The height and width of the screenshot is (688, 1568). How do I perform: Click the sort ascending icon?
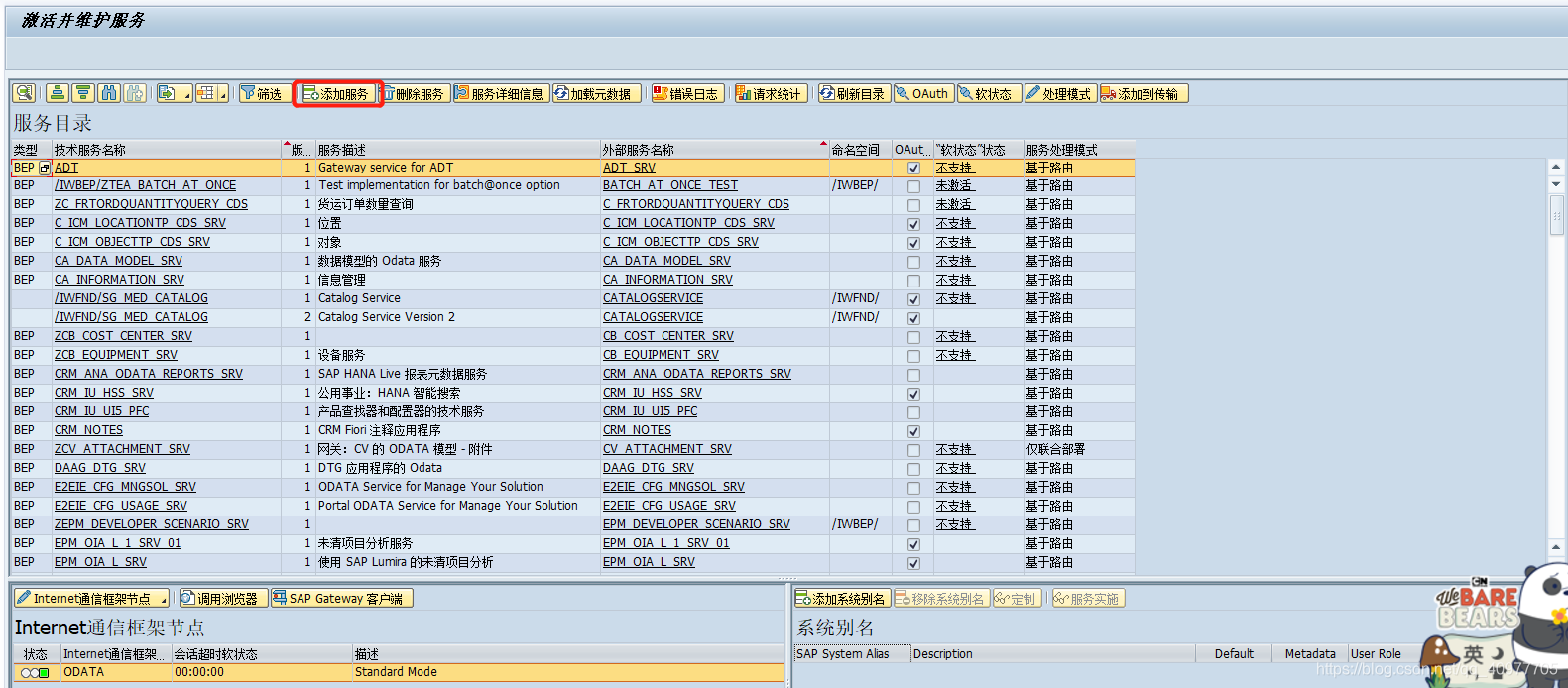(x=58, y=93)
